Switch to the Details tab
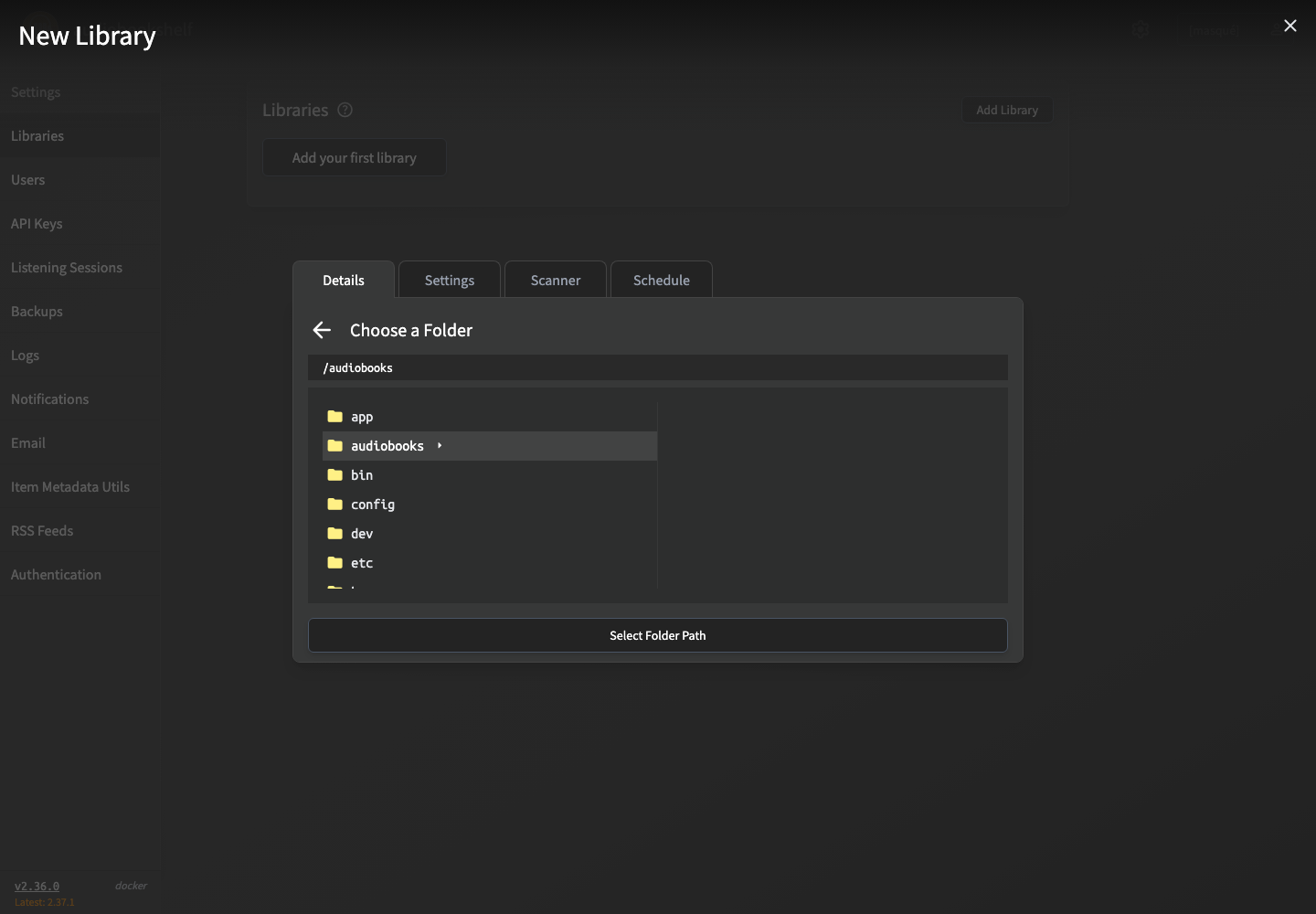 click(344, 280)
